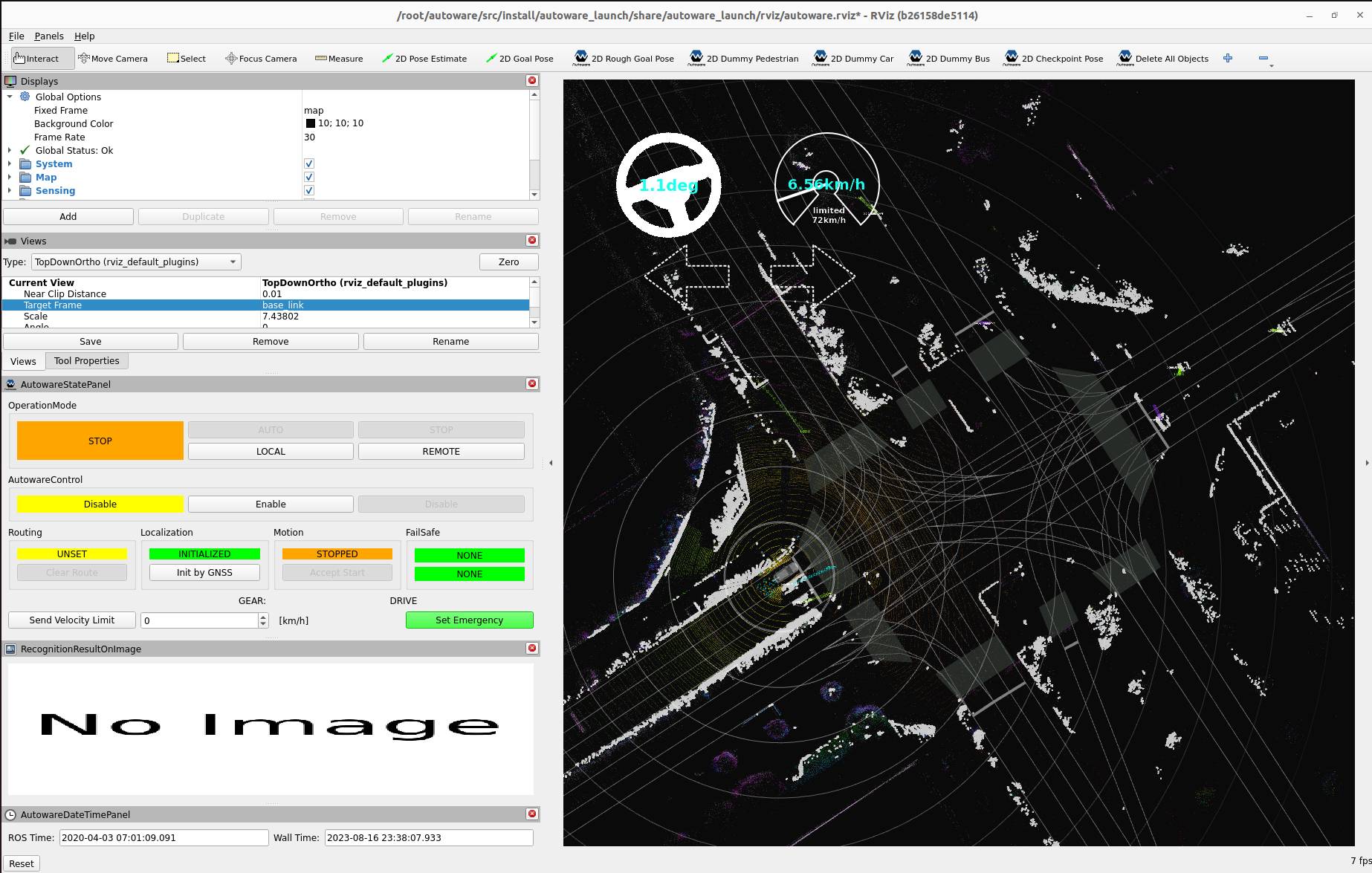Click the Zero view button
1372x873 pixels.
coord(508,262)
